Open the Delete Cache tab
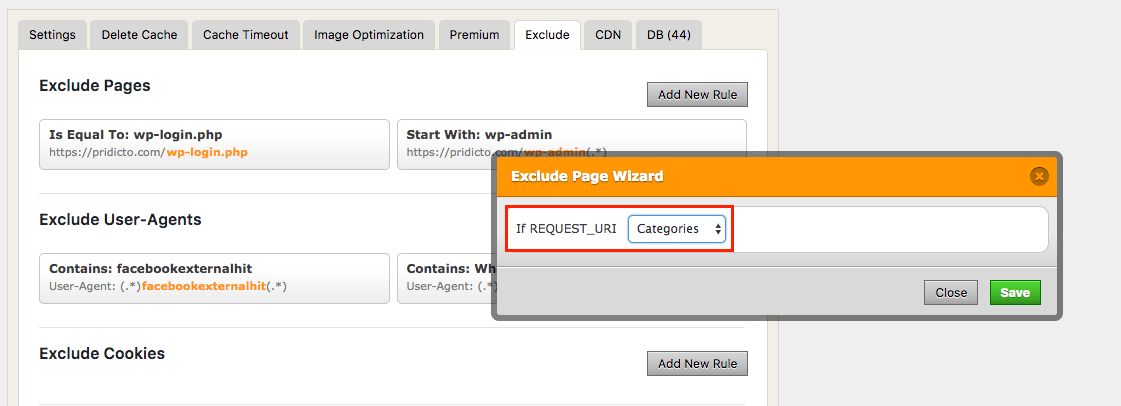The image size is (1121, 406). pos(139,35)
